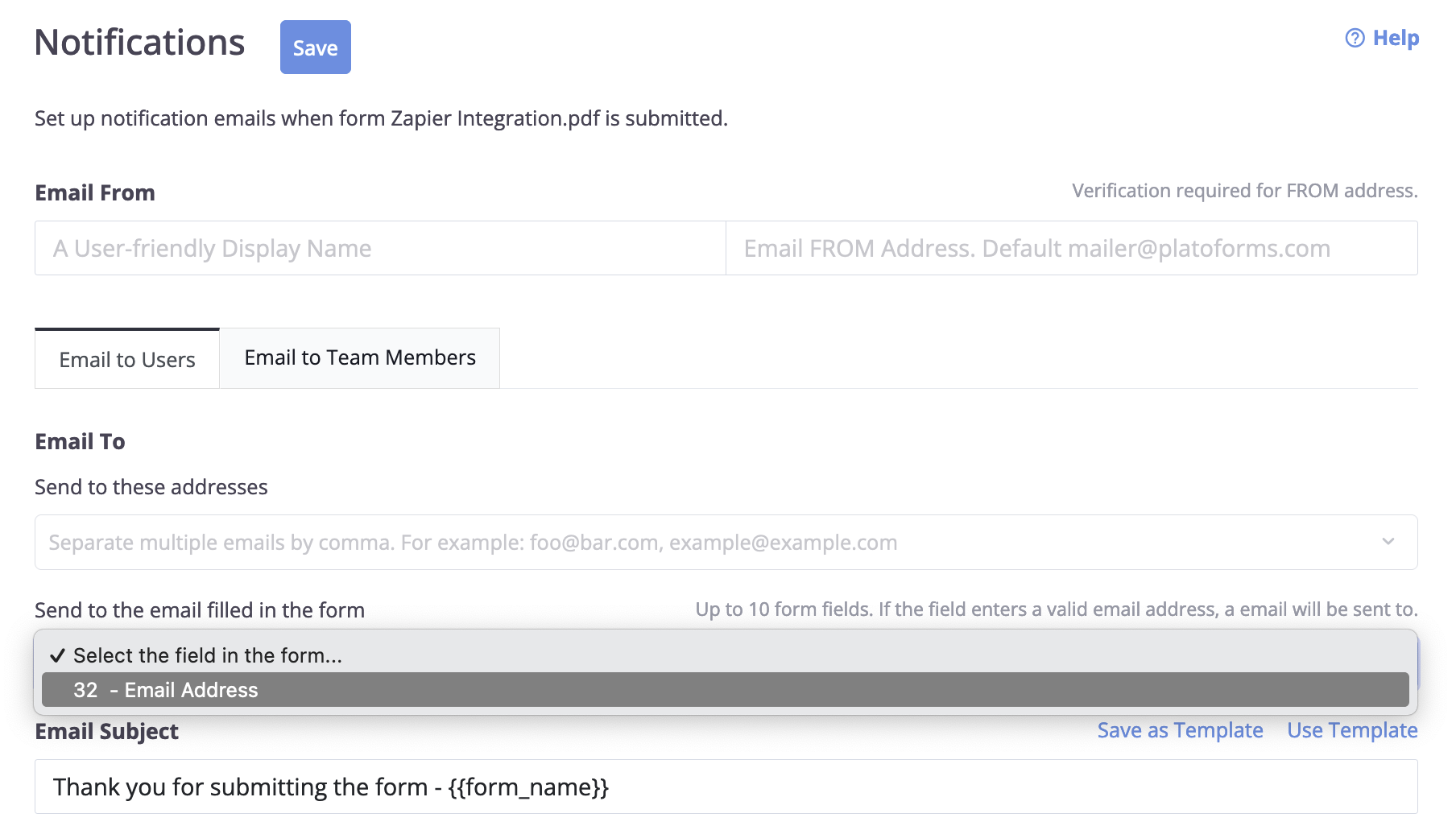1456x826 pixels.
Task: Open the Email to Team Members tab
Action: 360,357
